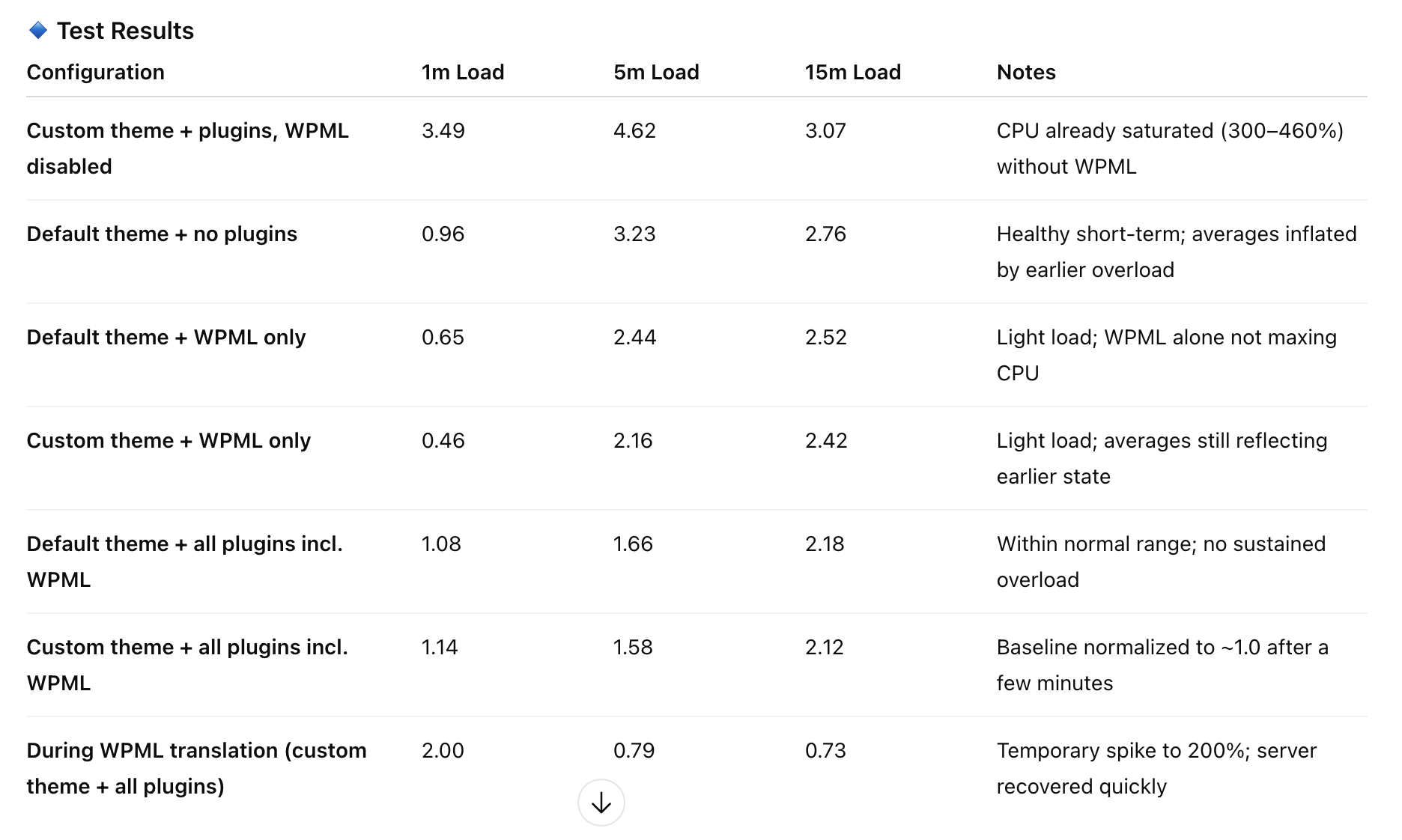This screenshot has height=840, width=1402.
Task: Click the 0.96 one-minute load value
Action: (443, 234)
